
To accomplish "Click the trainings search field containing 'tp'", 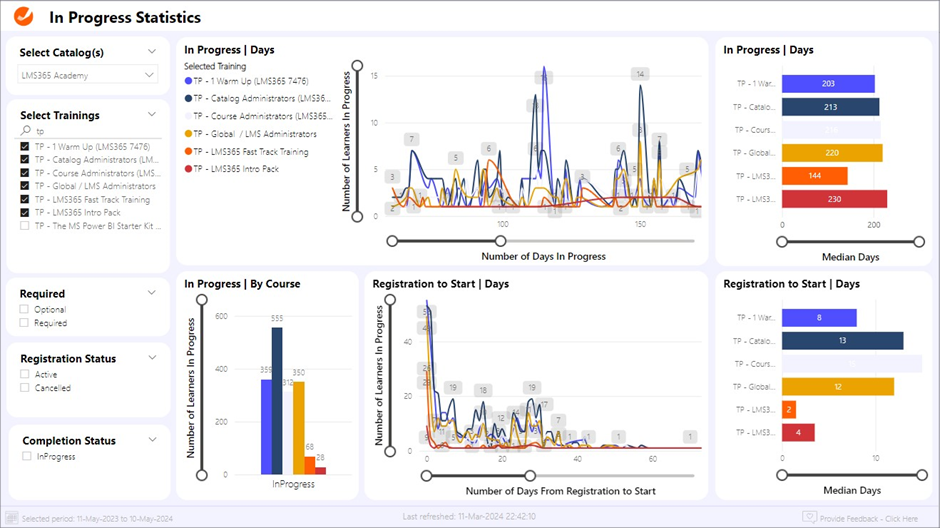I will pyautogui.click(x=90, y=131).
